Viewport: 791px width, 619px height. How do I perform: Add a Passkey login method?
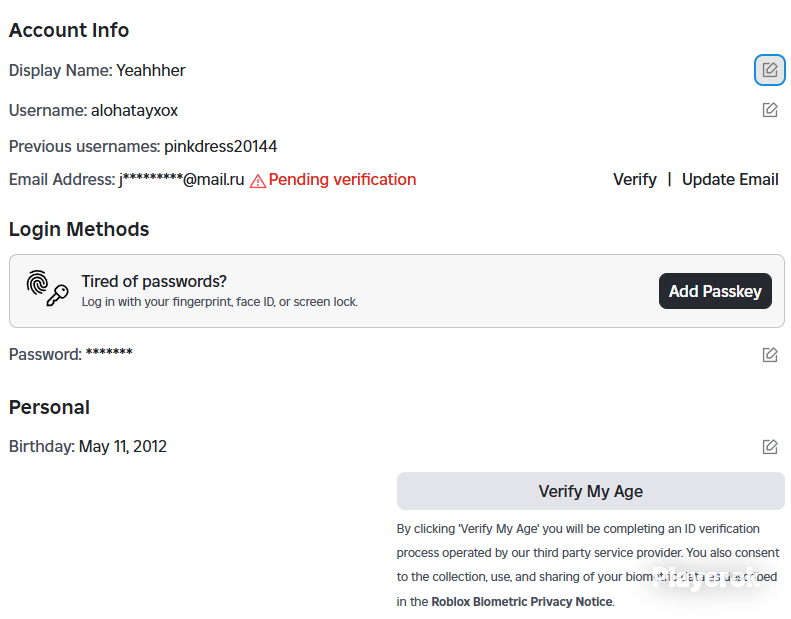(x=715, y=291)
